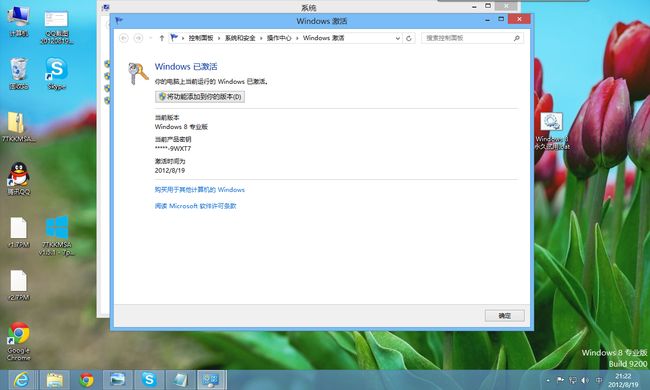Screen dimensions: 650x390
Task: Click the 确定 button
Action: (504, 316)
